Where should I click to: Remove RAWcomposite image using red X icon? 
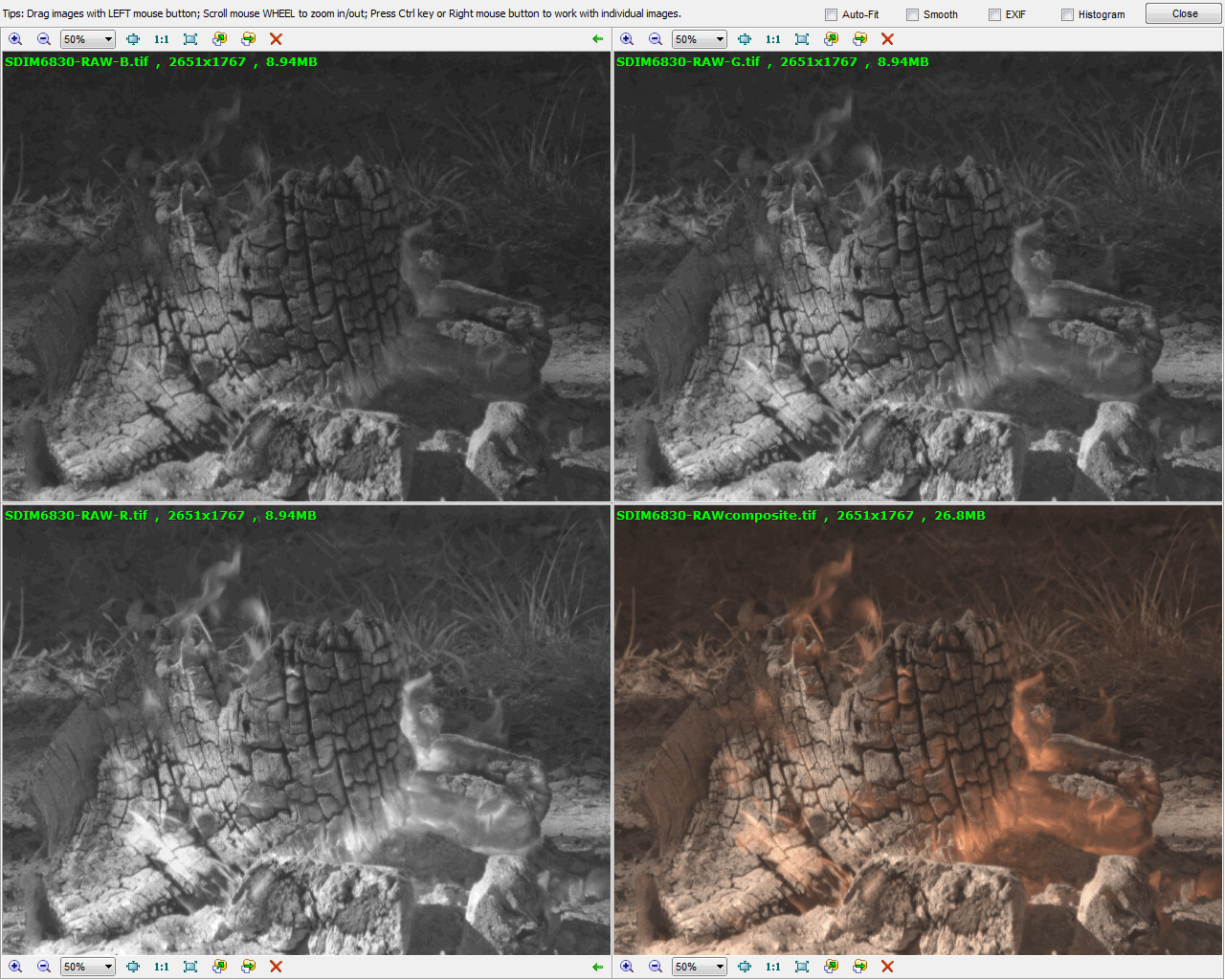coord(887,967)
